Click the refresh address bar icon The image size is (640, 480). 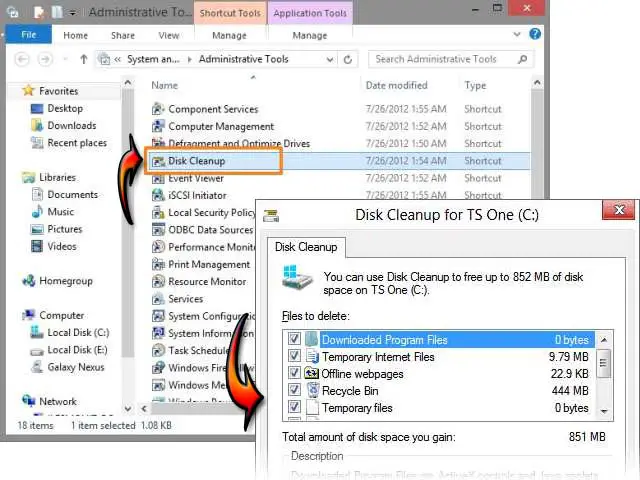[x=348, y=60]
